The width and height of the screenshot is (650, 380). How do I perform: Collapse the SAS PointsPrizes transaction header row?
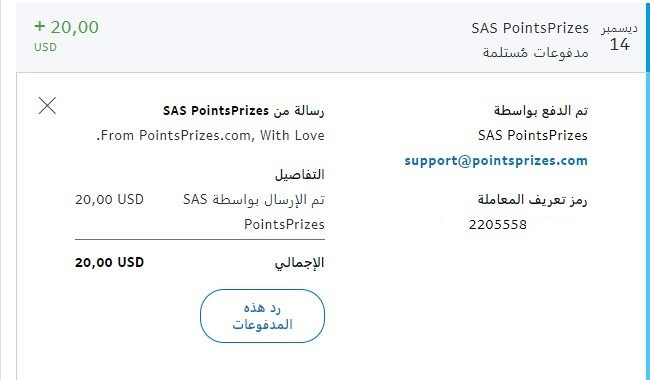pyautogui.click(x=331, y=37)
